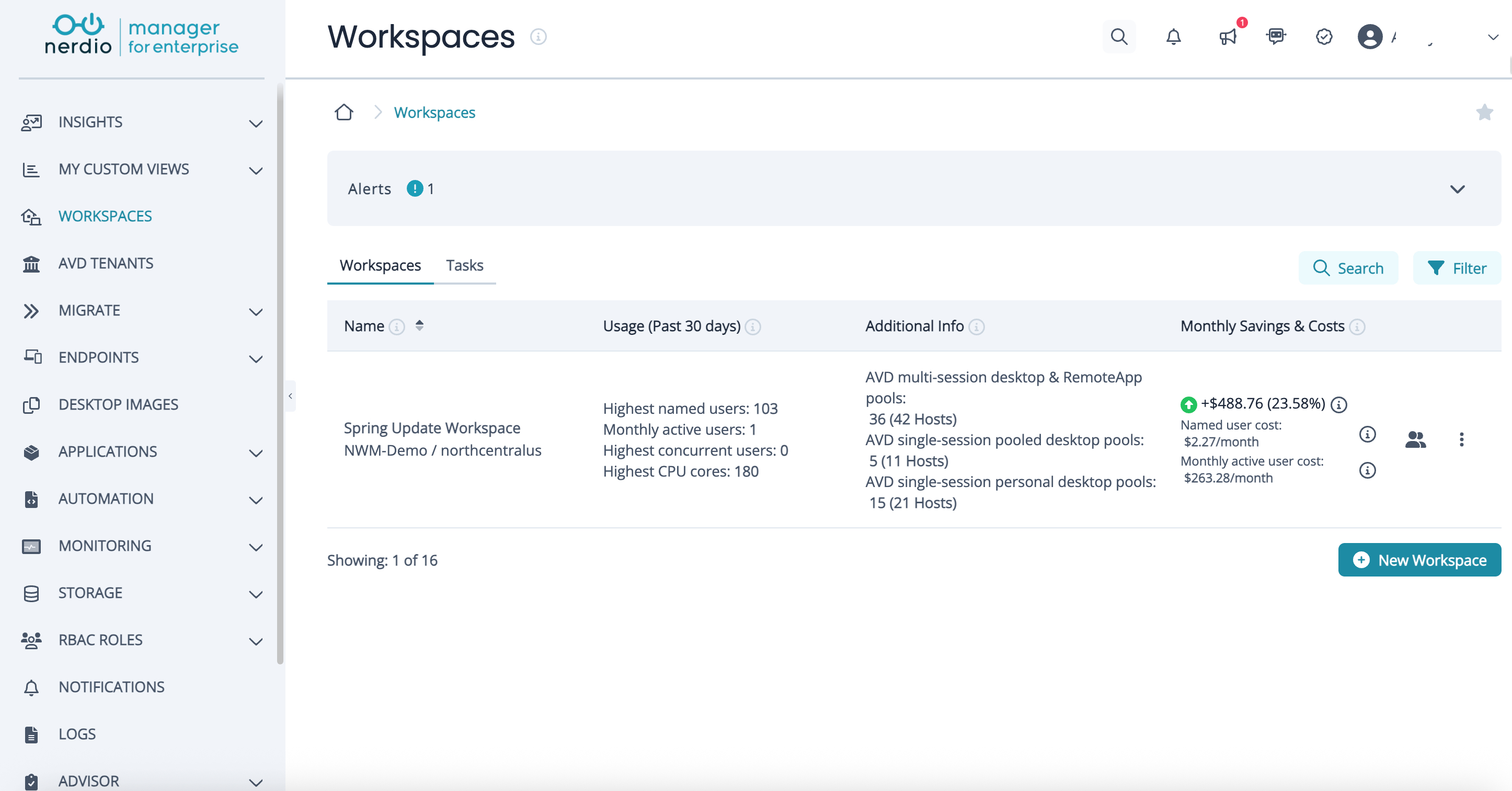The image size is (1512, 791).
Task: Open three-dot menu for Spring Update Workspace
Action: (1461, 439)
